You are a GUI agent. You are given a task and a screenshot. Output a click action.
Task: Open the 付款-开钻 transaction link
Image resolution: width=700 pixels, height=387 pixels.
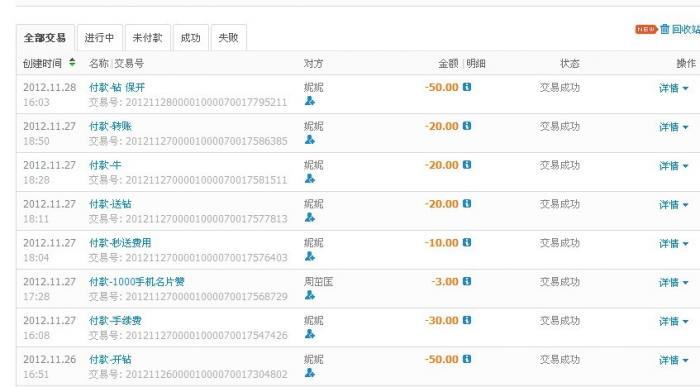pyautogui.click(x=110, y=359)
